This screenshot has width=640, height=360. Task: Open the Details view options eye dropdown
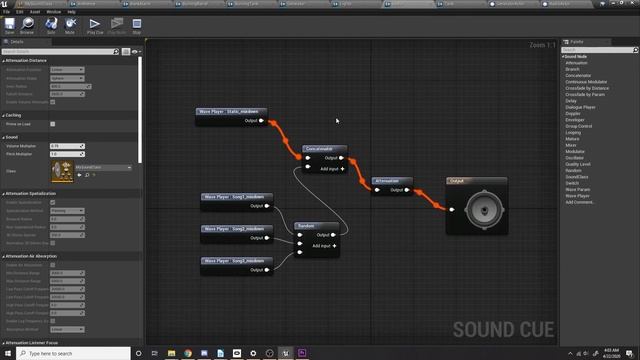point(136,52)
